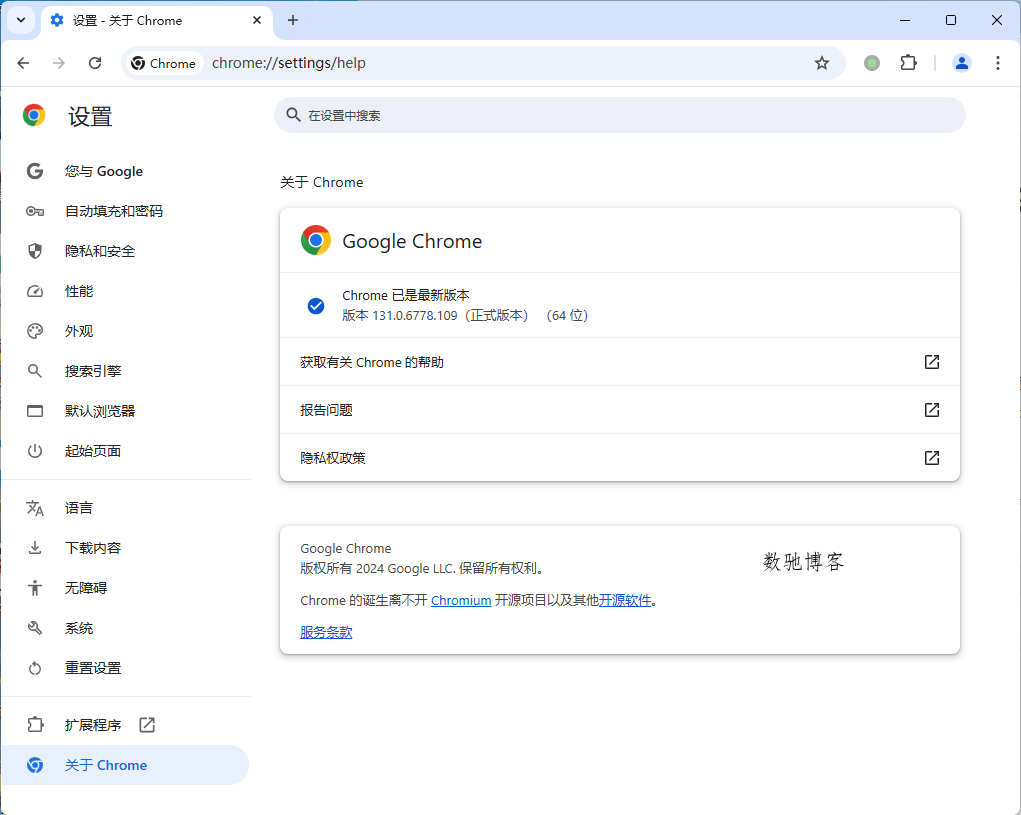Click the speedometer performance icon

click(35, 291)
